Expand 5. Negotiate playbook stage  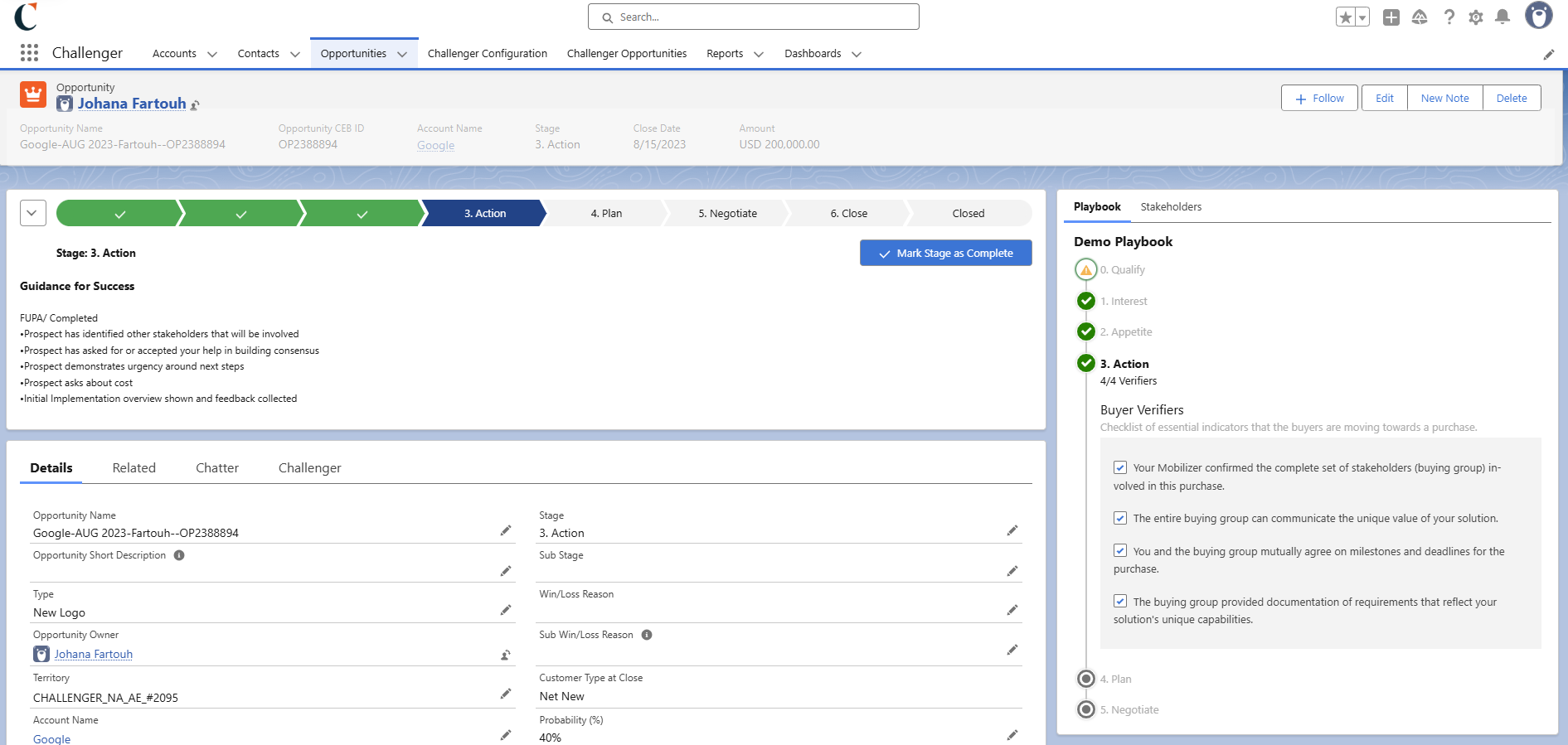[1086, 709]
